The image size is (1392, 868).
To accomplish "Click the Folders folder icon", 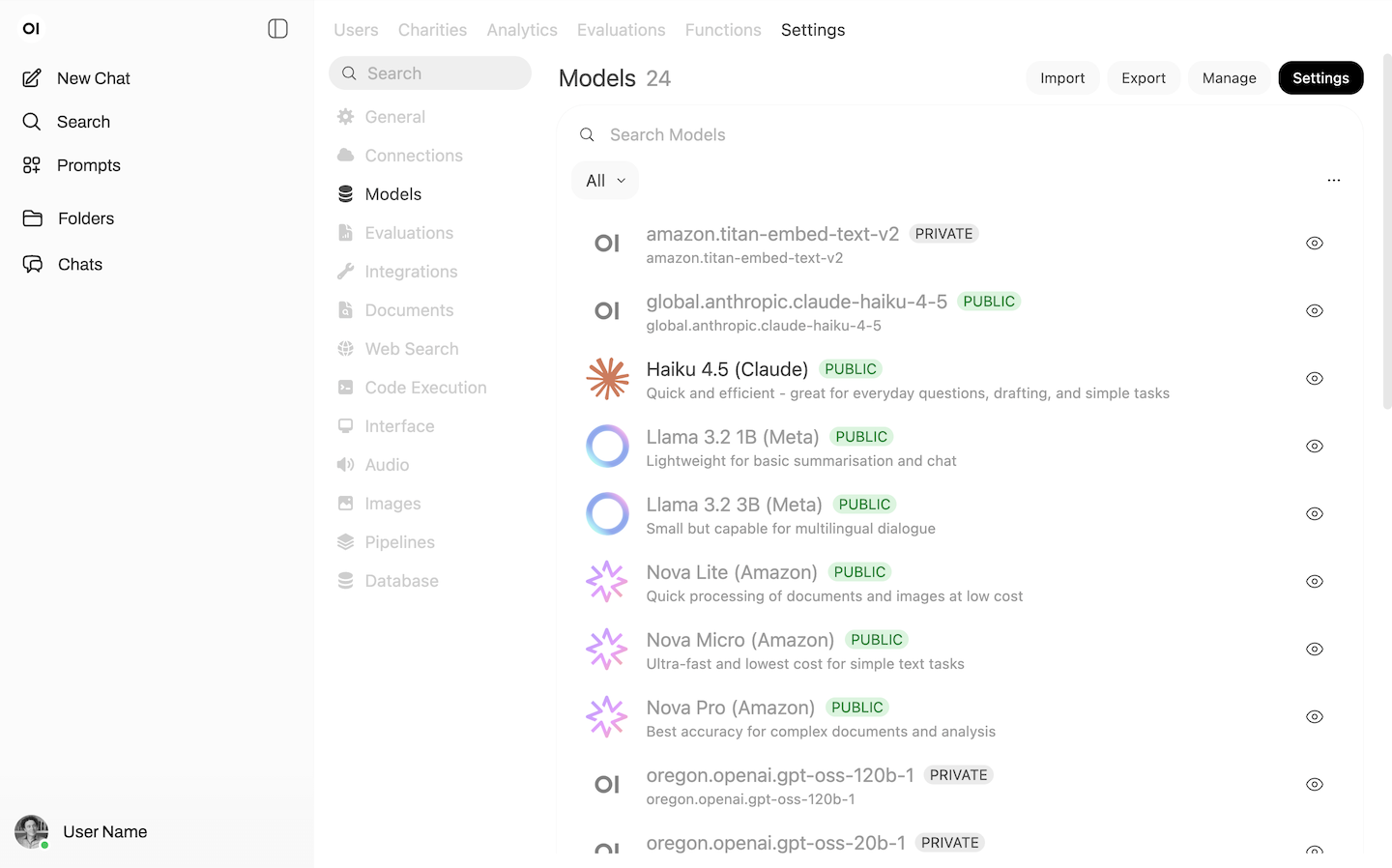I will coord(33,218).
